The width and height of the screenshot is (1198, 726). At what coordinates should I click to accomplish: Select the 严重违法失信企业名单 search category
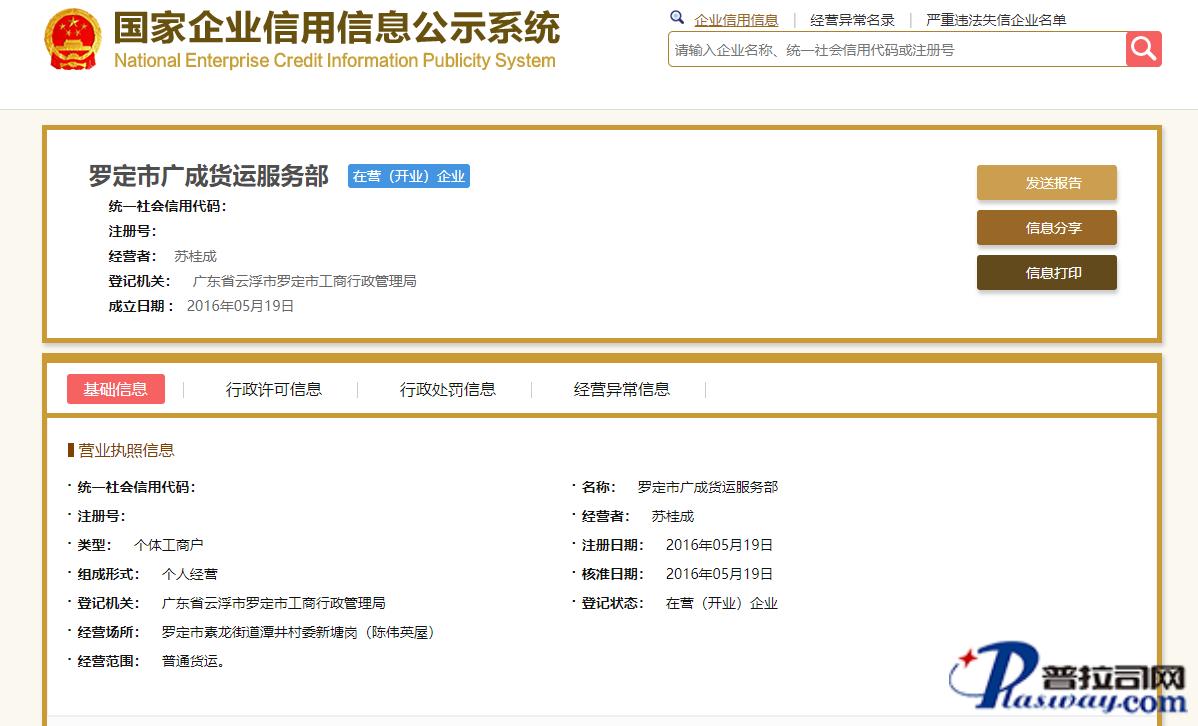tap(996, 20)
